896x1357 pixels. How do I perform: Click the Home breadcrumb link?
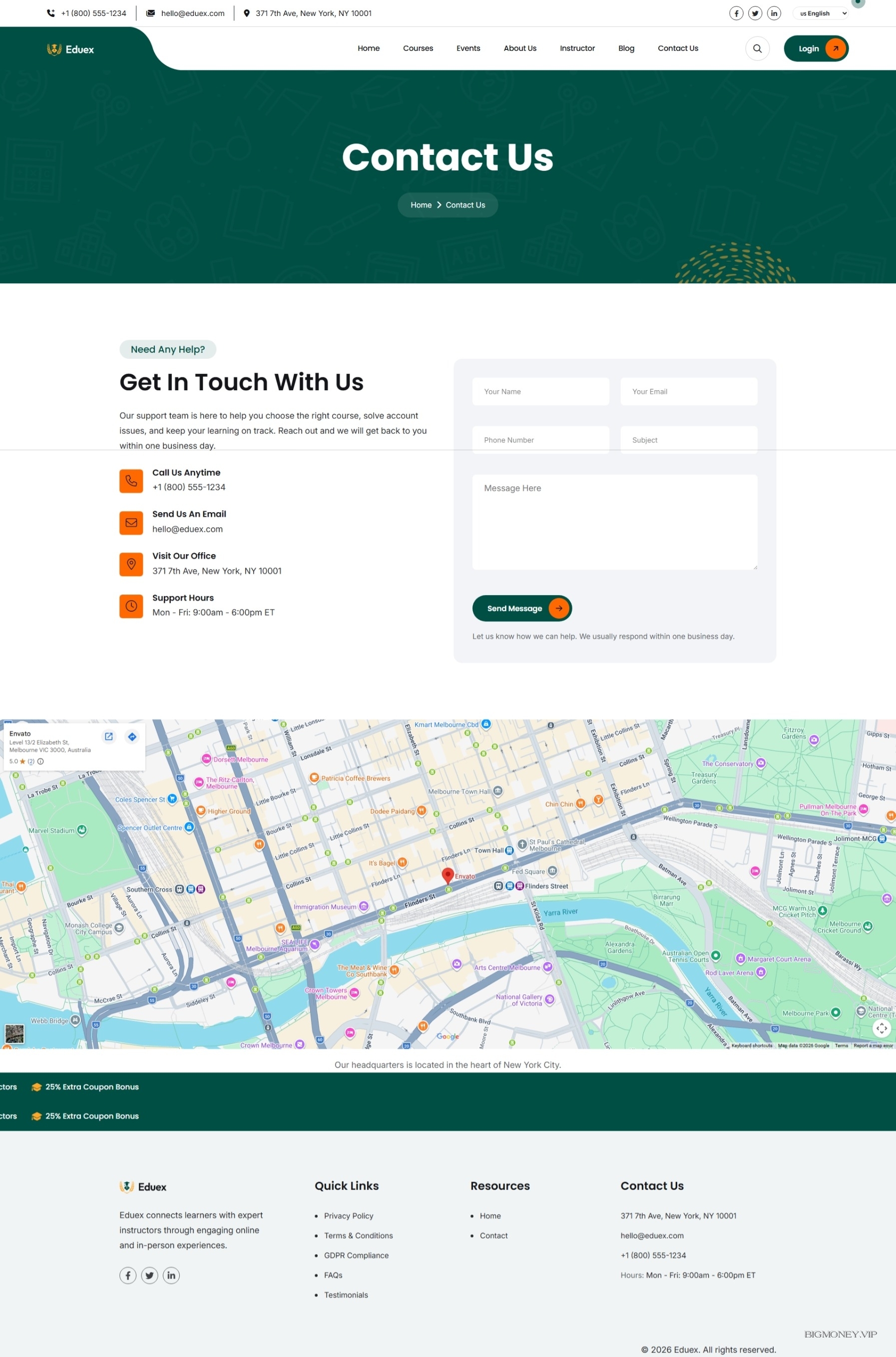421,205
